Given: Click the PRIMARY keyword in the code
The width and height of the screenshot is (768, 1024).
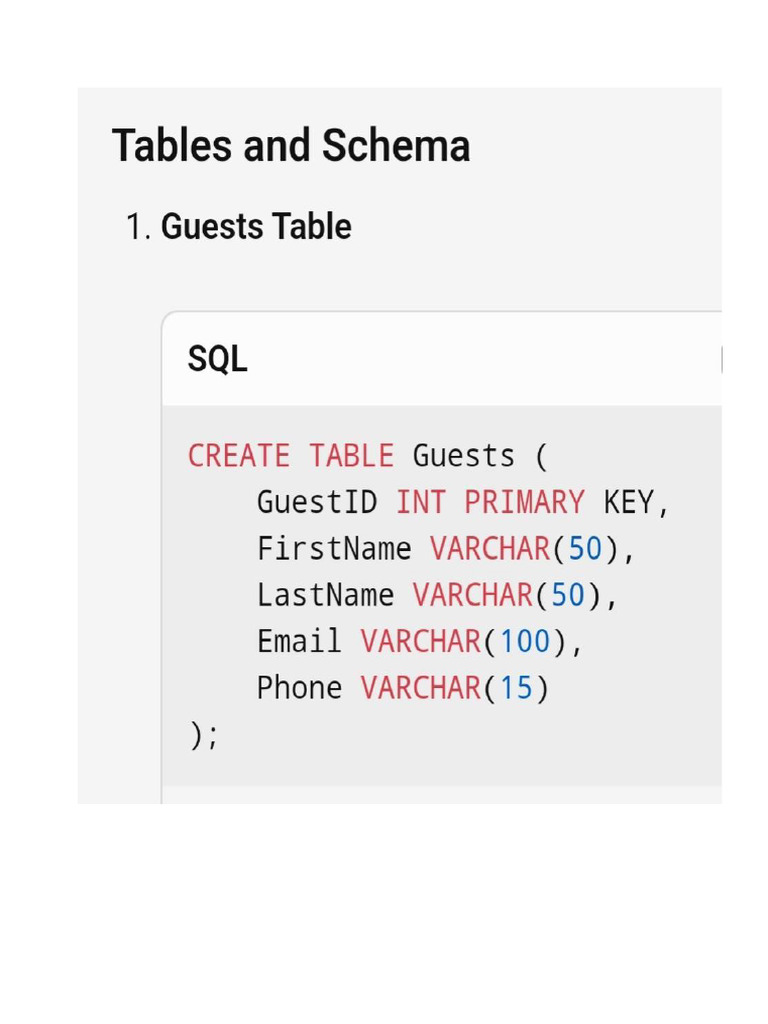Looking at the screenshot, I should 524,502.
